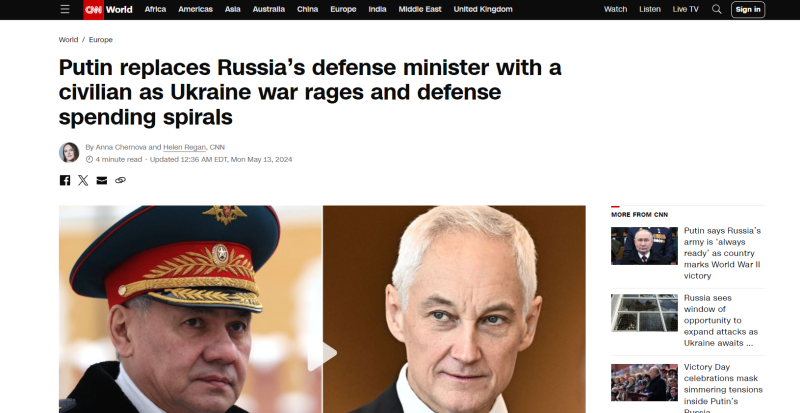Image resolution: width=800 pixels, height=413 pixels.
Task: Go to the Middle East section
Action: (420, 9)
